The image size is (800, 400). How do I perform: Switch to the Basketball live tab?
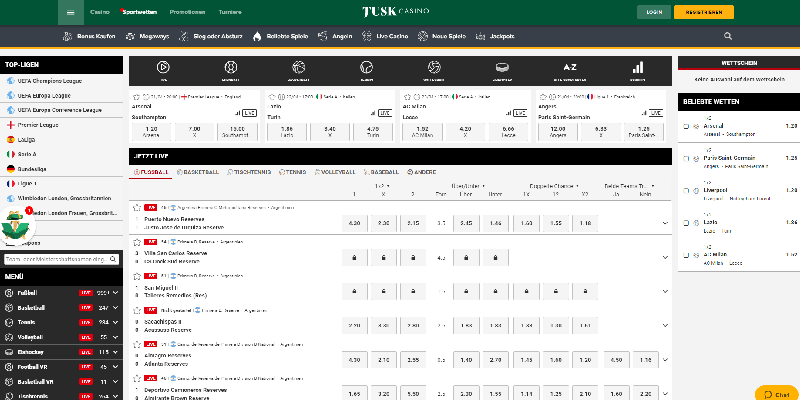pos(197,172)
